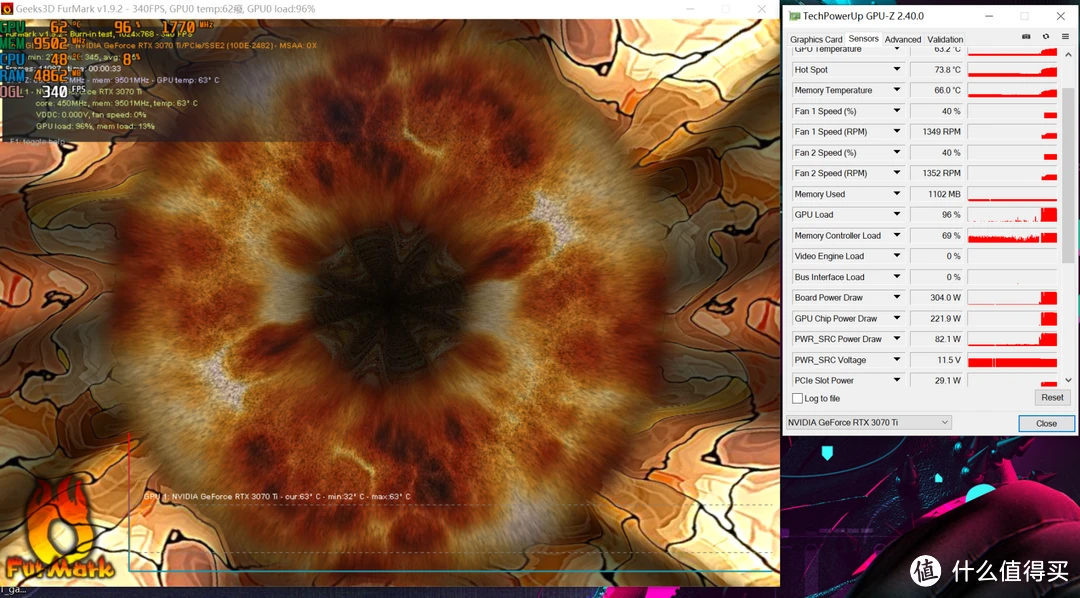Click the sensor list scroll-down arrow
Viewport: 1080px width, 598px height.
(x=1068, y=380)
